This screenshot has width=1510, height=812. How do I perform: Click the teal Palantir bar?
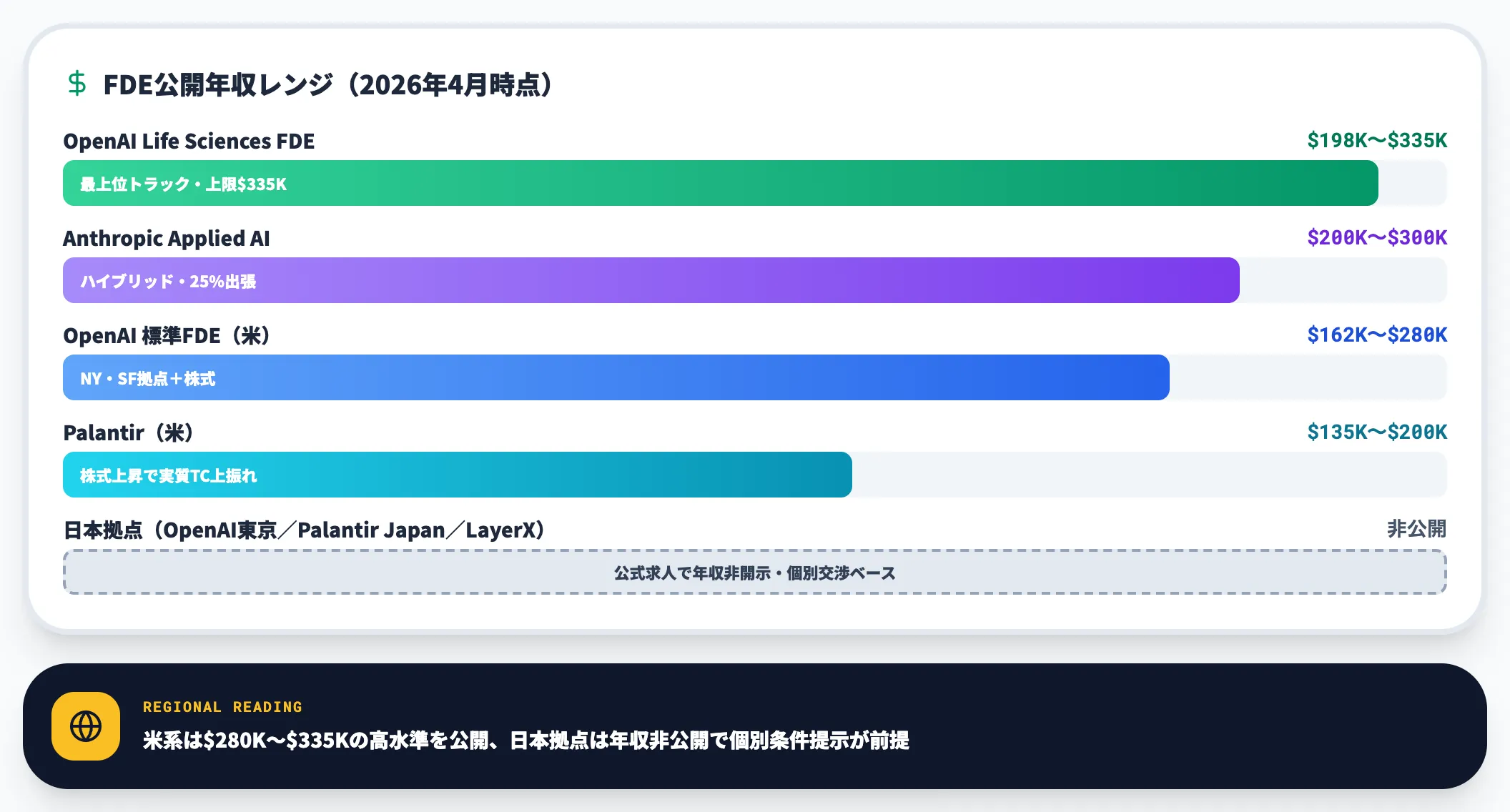click(x=458, y=475)
